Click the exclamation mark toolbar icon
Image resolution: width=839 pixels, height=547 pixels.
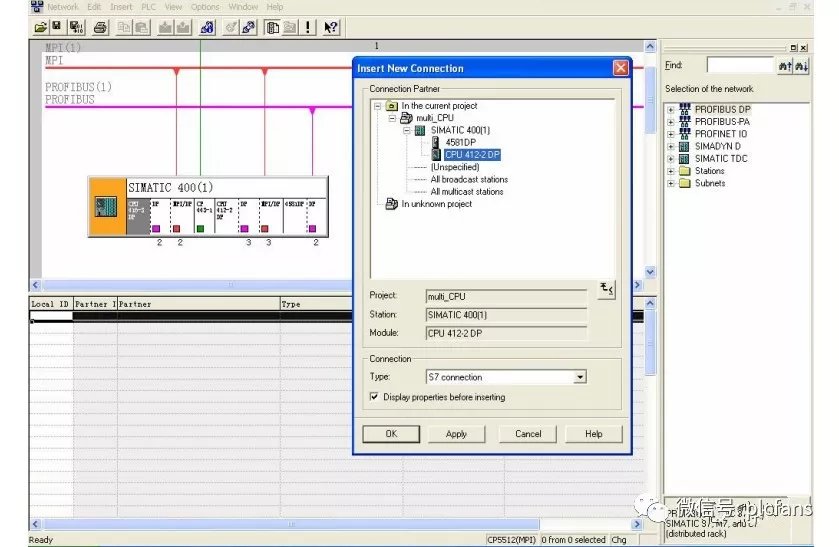pos(308,27)
